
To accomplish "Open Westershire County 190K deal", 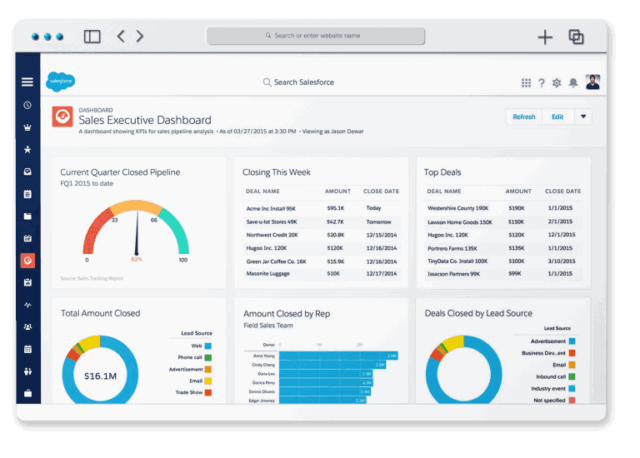I will point(458,208).
